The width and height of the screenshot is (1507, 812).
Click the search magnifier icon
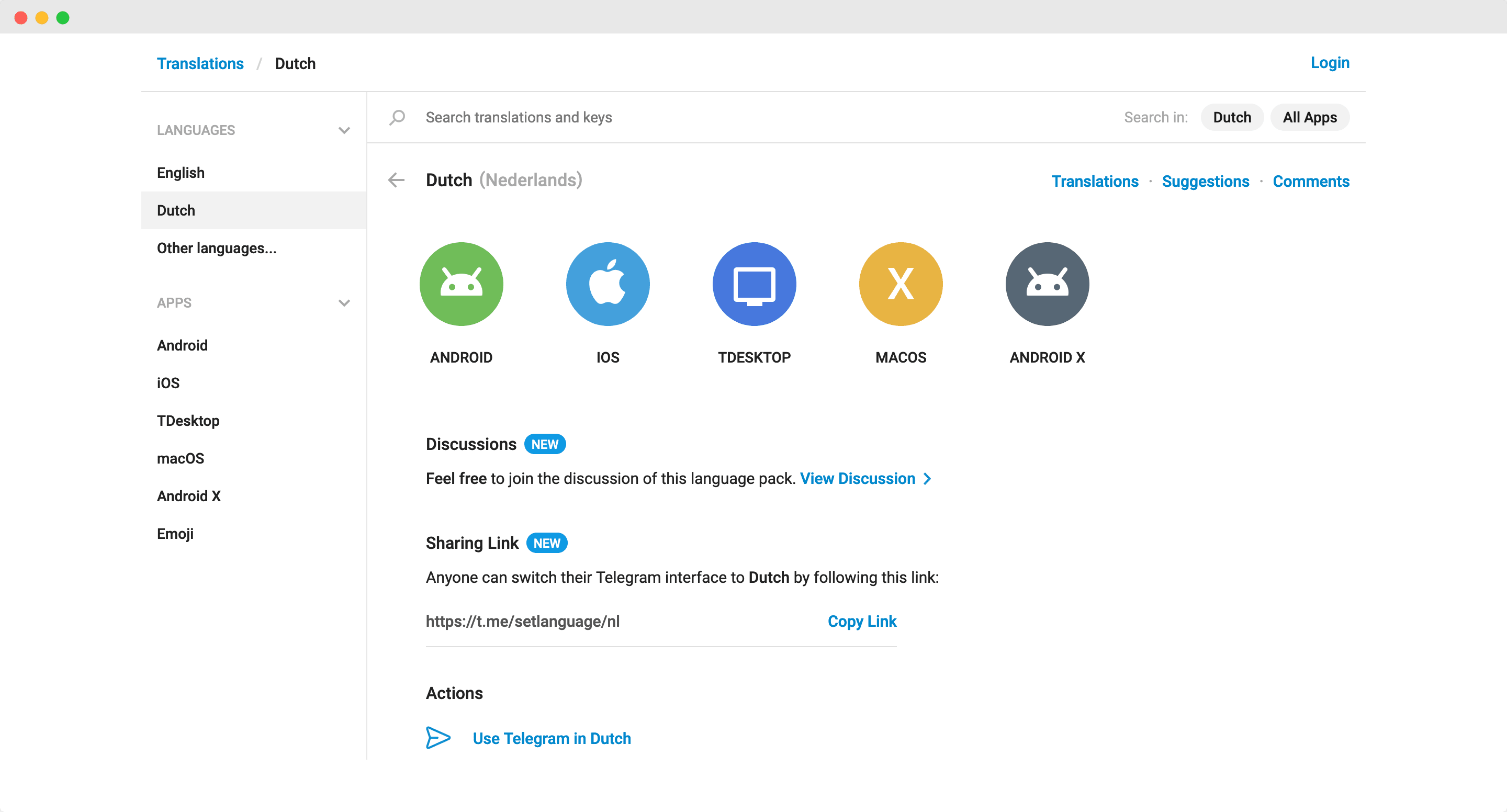(x=397, y=118)
